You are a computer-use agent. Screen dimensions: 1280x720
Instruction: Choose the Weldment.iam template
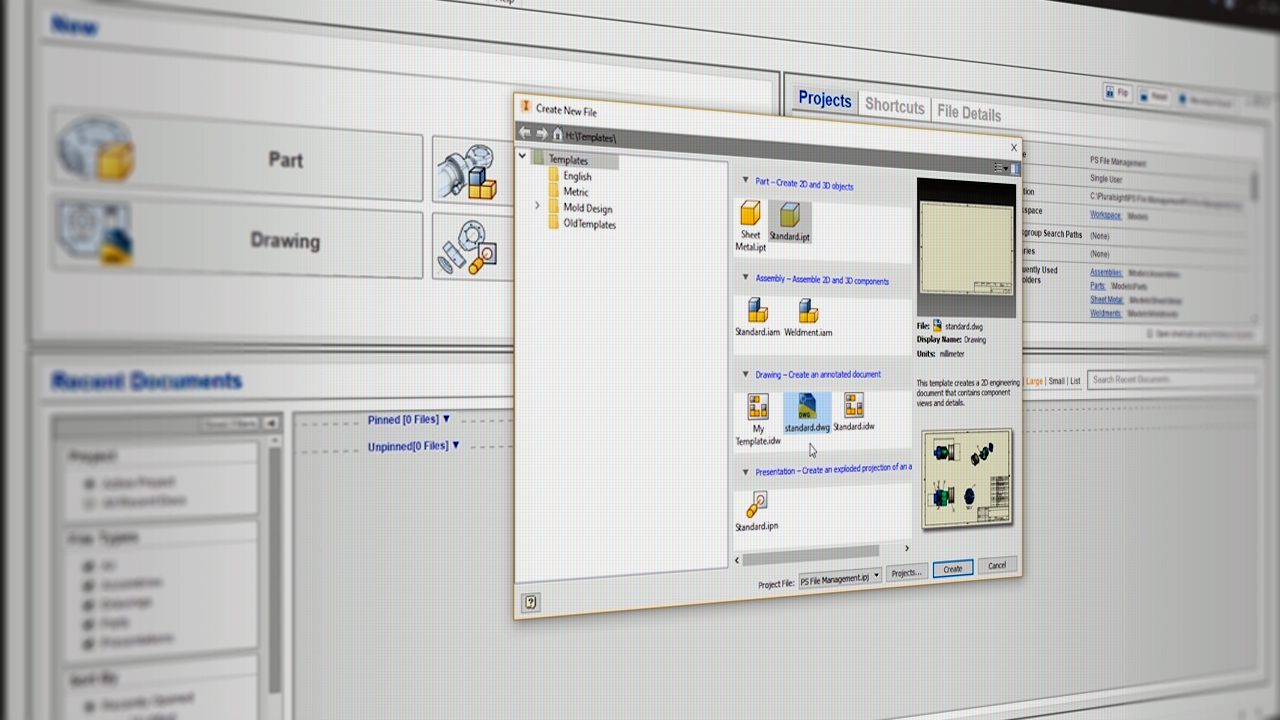(x=808, y=317)
